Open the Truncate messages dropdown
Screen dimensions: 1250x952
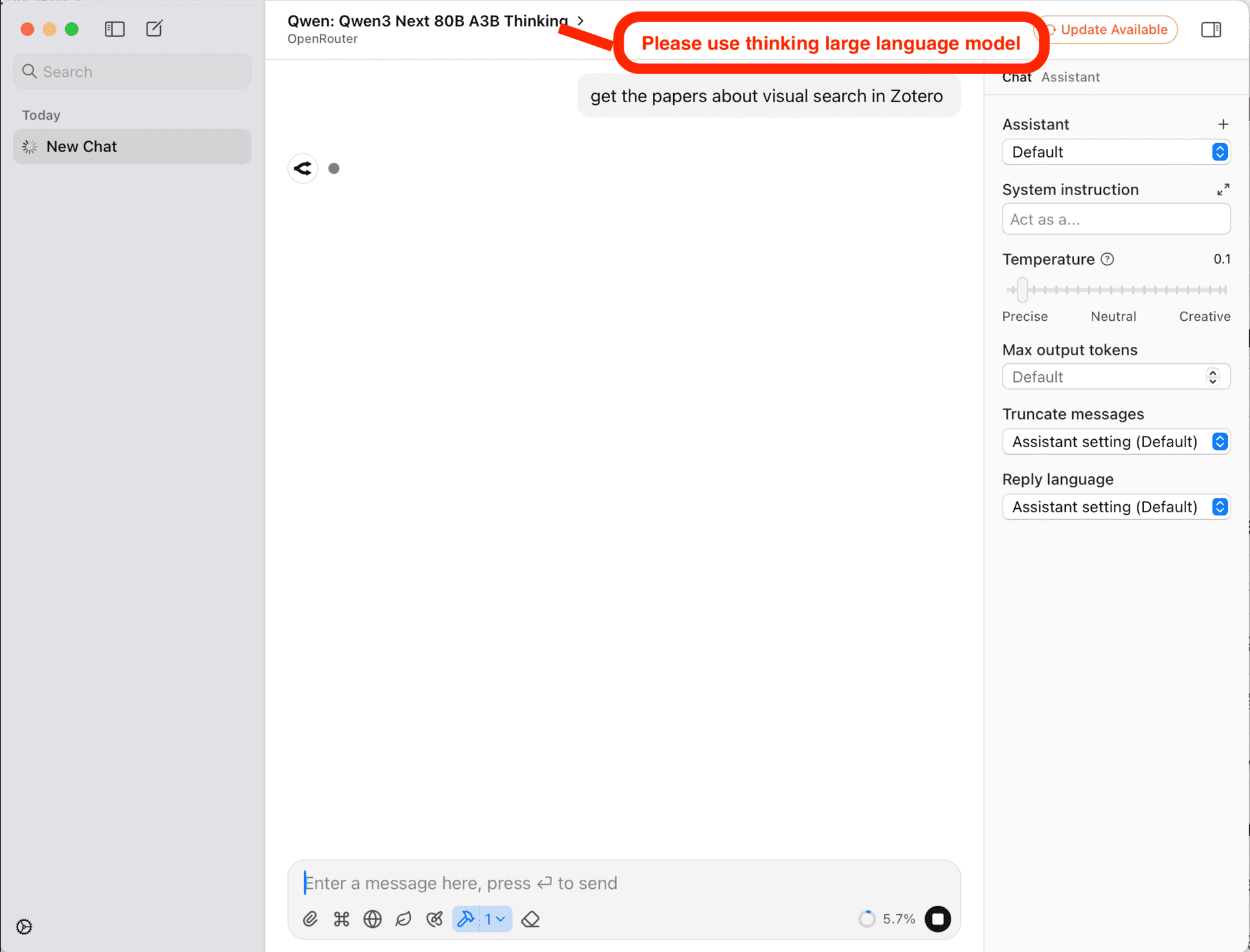[x=1116, y=442]
